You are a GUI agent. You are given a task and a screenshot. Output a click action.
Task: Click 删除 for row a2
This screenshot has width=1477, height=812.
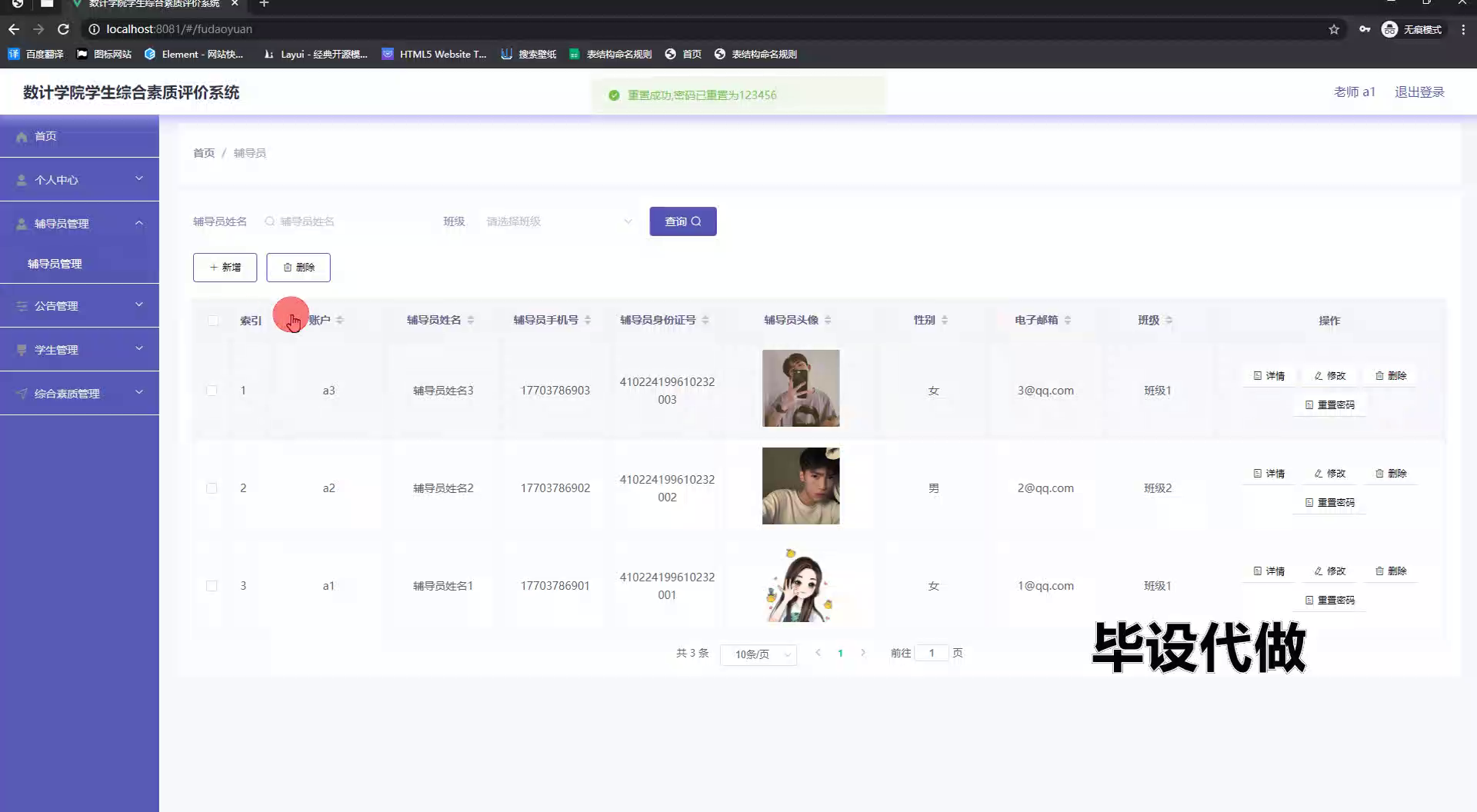coord(1391,474)
